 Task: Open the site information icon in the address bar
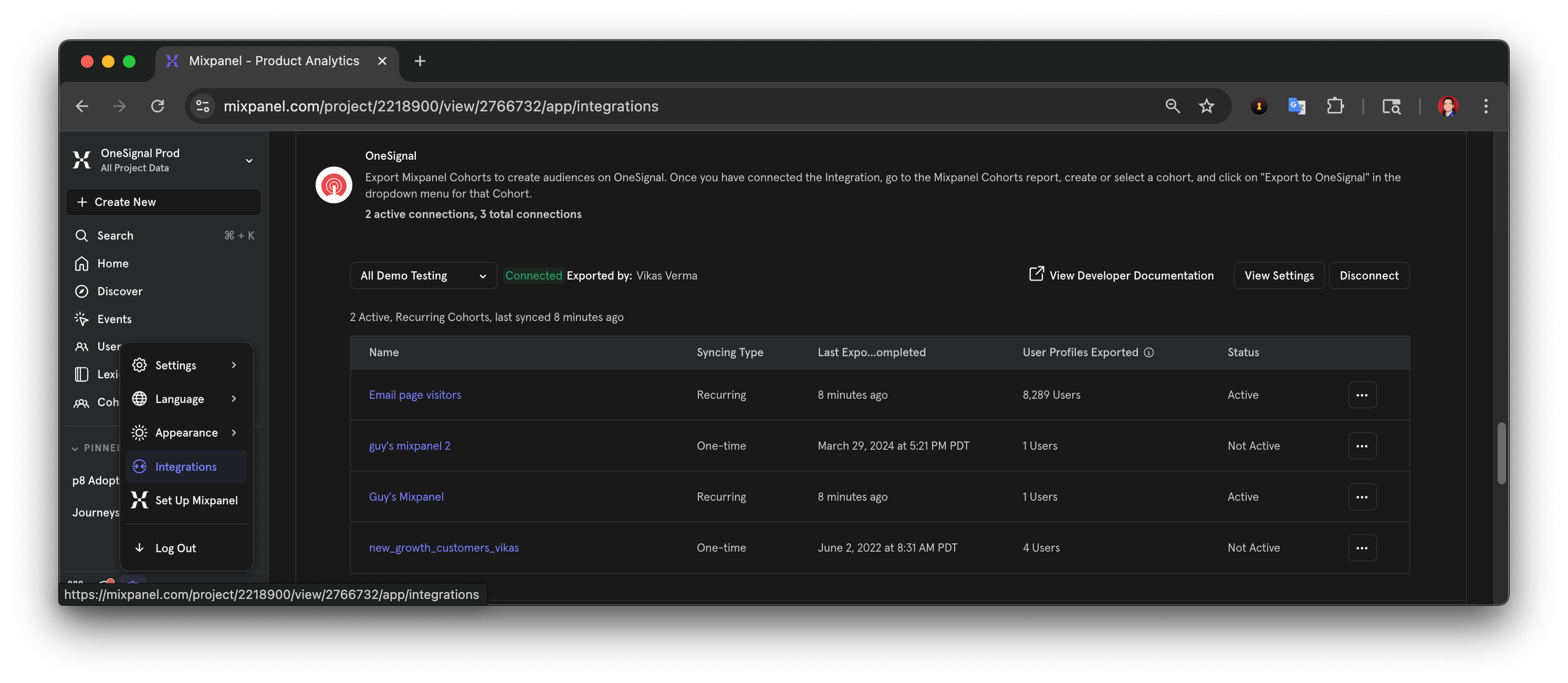click(203, 106)
